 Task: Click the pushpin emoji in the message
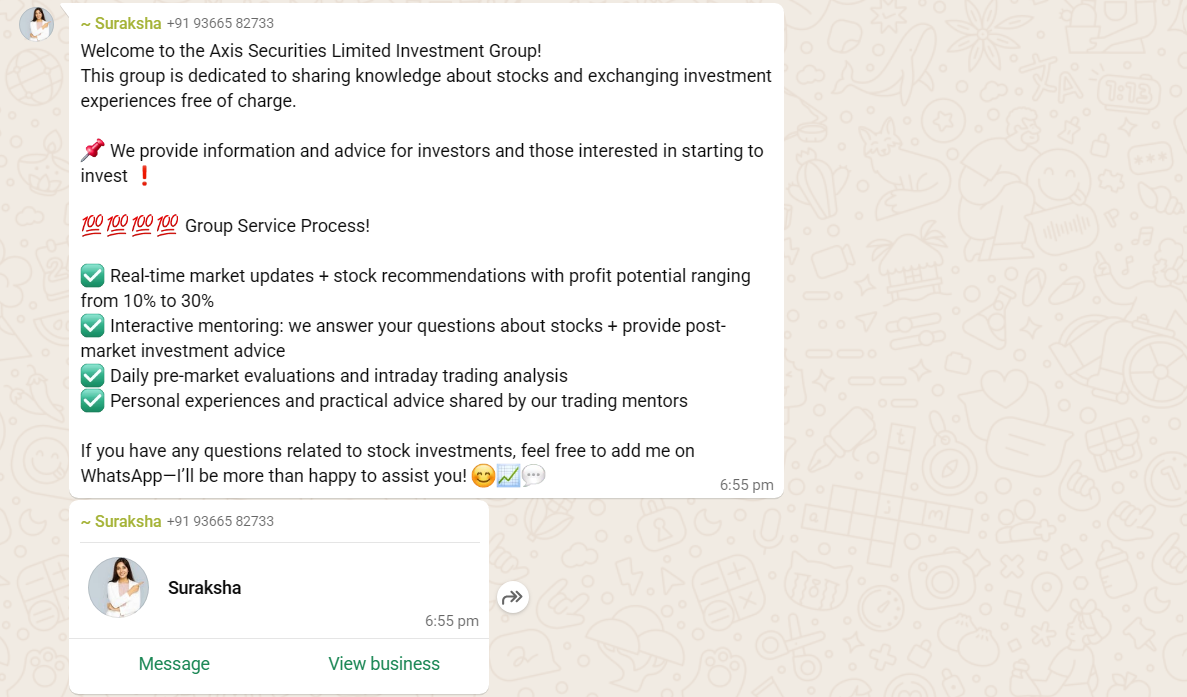[93, 151]
